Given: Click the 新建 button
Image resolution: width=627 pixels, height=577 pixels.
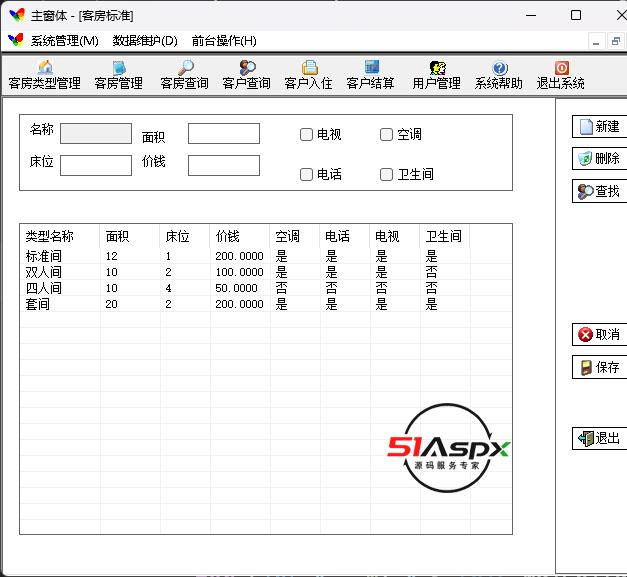Looking at the screenshot, I should (600, 126).
